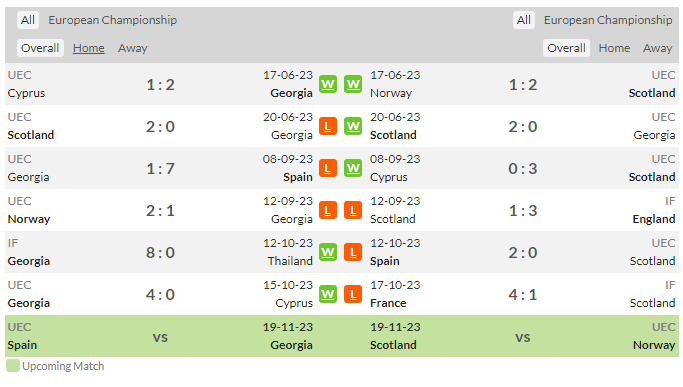Switch to the right Home tab
This screenshot has height=387, width=683.
click(614, 48)
